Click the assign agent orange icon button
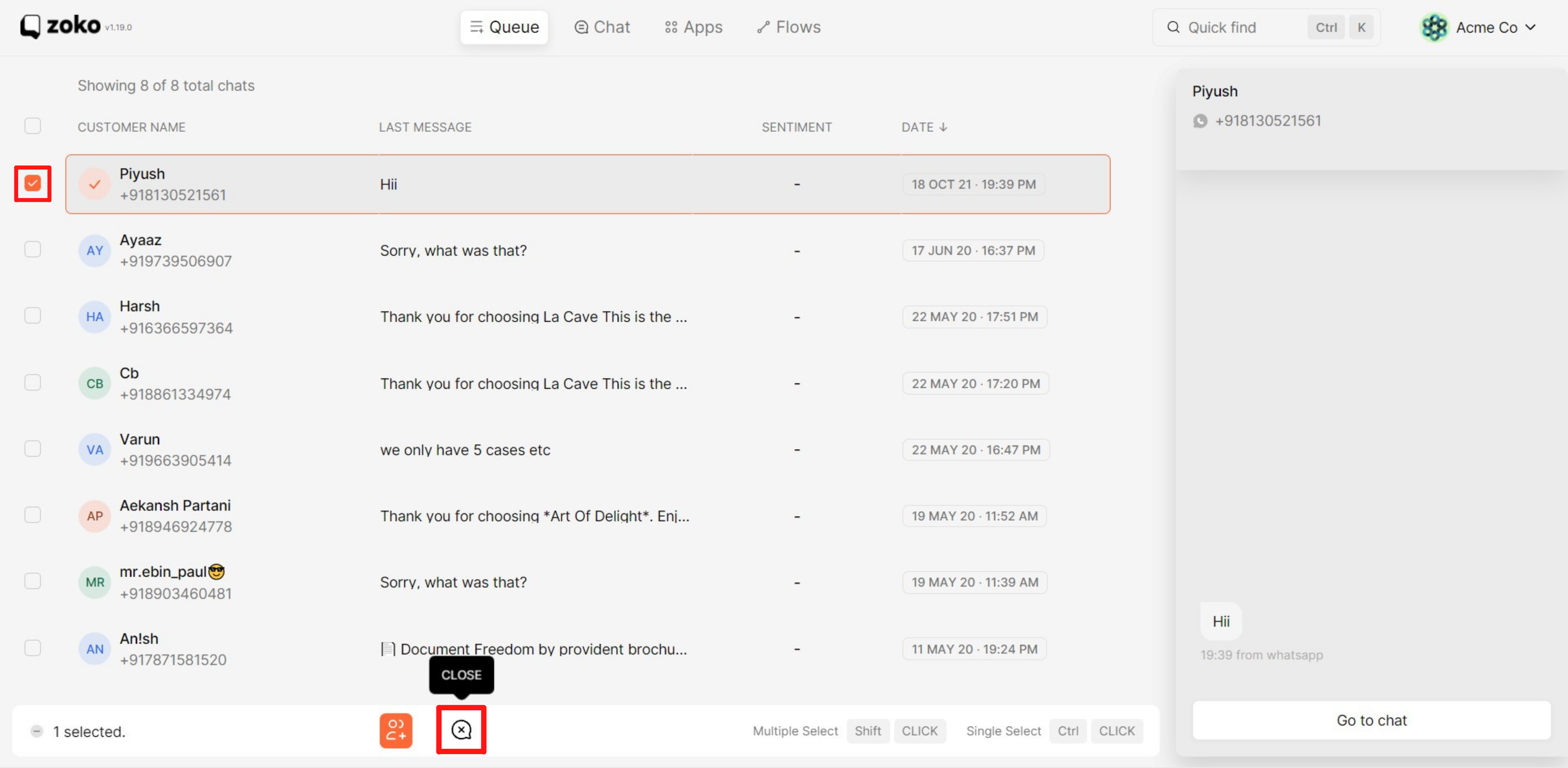The image size is (1568, 768). coord(396,730)
